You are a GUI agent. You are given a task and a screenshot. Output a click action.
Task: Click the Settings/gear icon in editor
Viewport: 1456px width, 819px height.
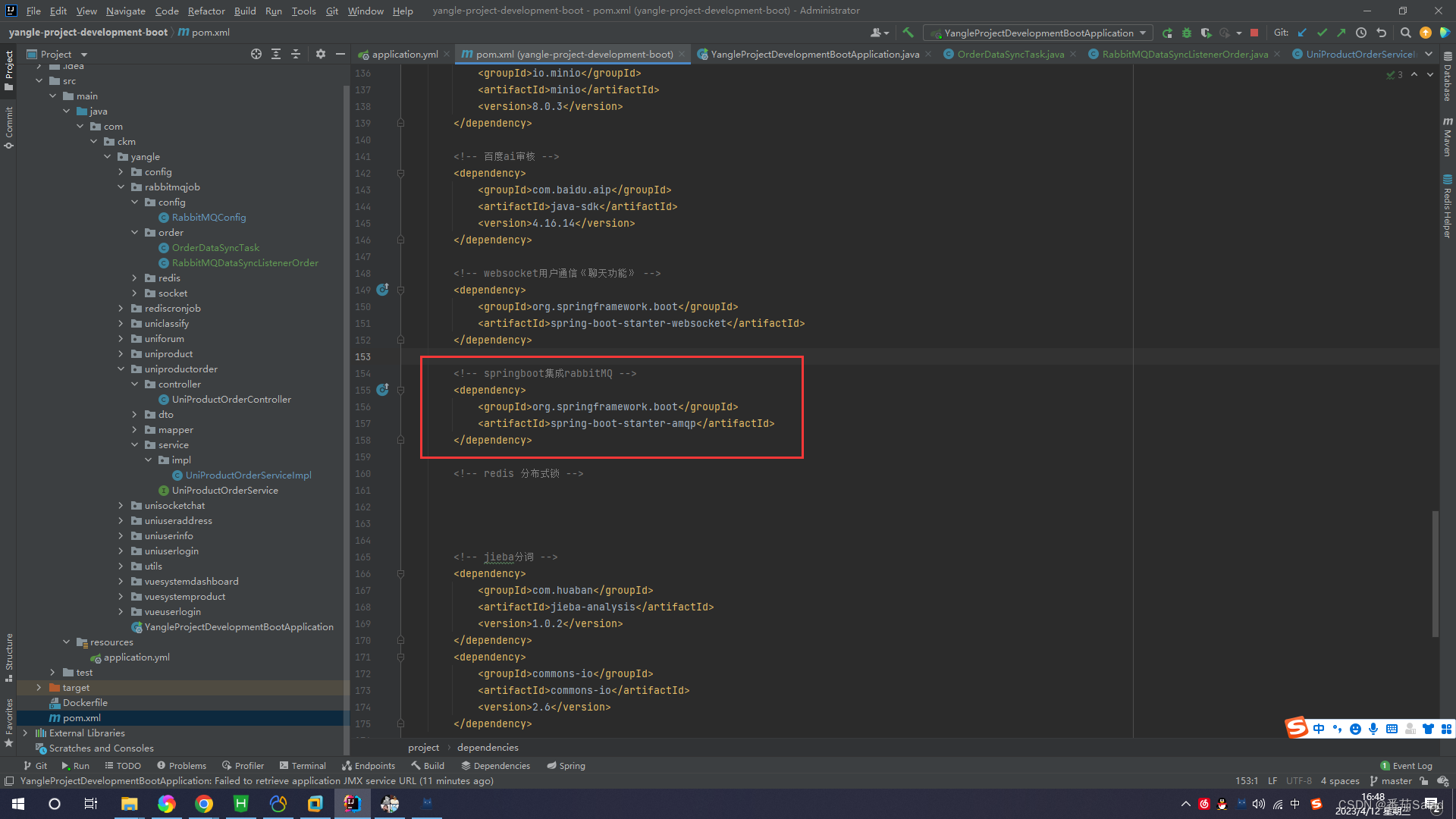click(321, 54)
